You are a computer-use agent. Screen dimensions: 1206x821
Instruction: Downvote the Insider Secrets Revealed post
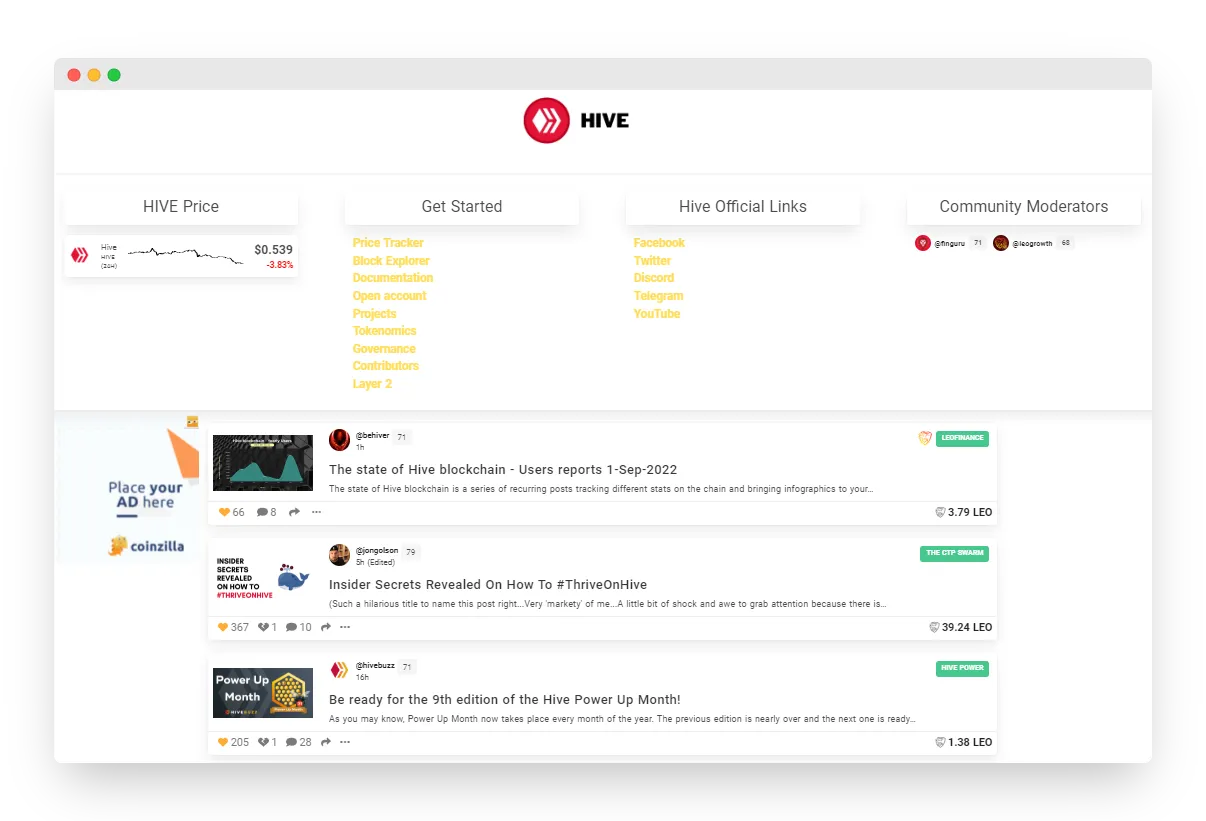click(x=263, y=627)
